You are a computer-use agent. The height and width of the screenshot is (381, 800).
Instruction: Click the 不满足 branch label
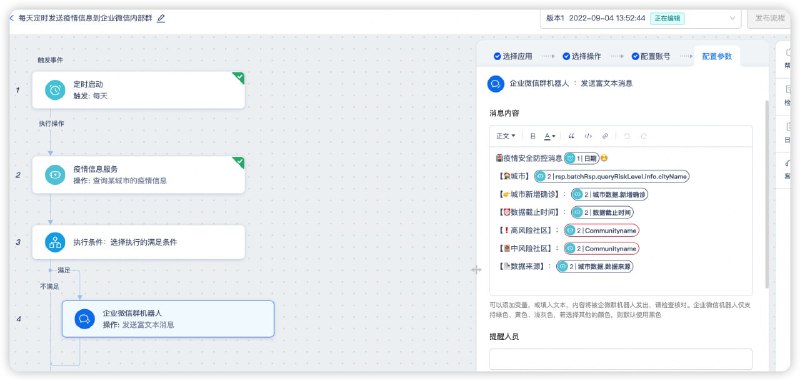[49, 287]
